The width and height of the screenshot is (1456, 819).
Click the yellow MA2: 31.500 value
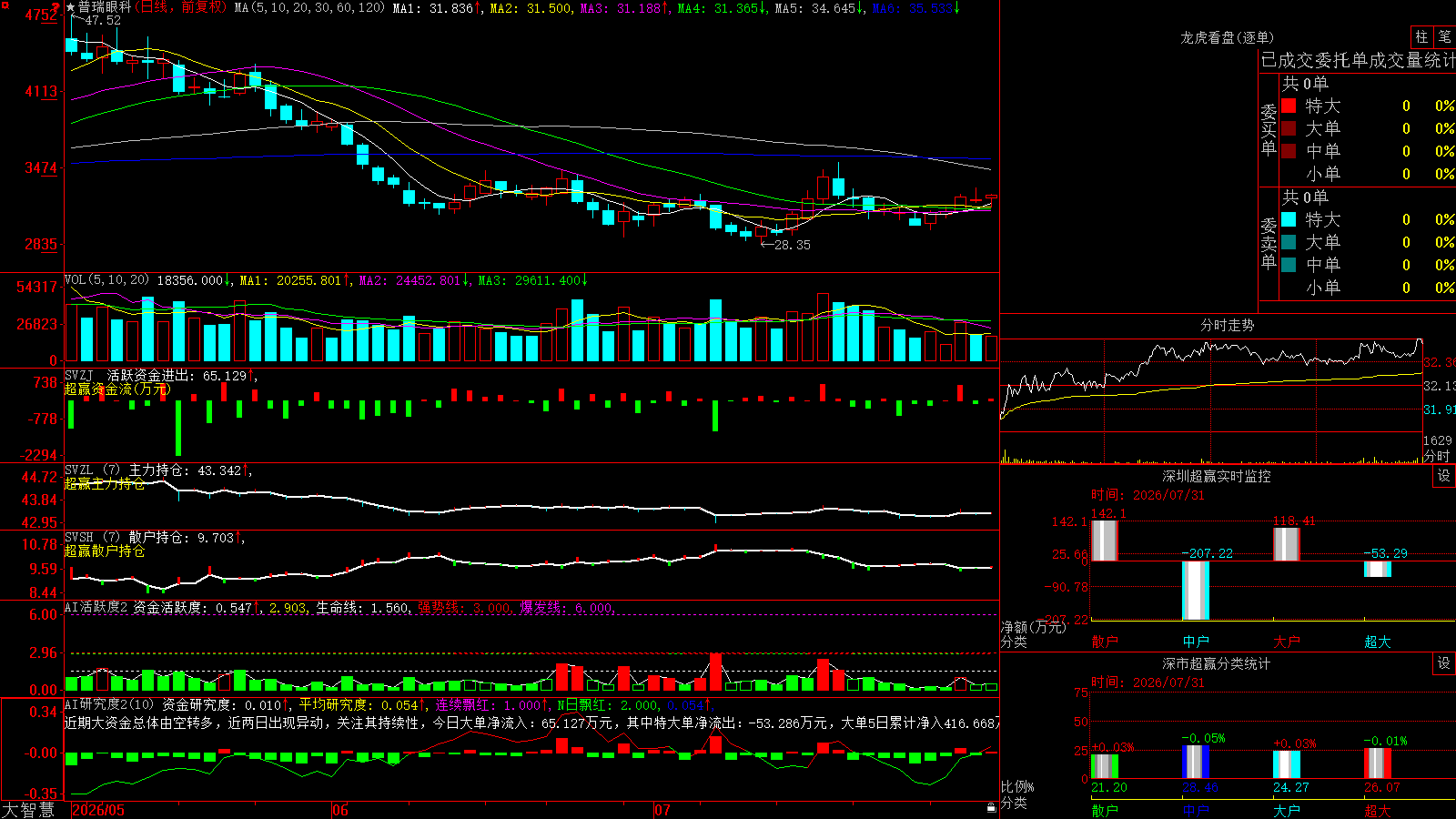[533, 7]
